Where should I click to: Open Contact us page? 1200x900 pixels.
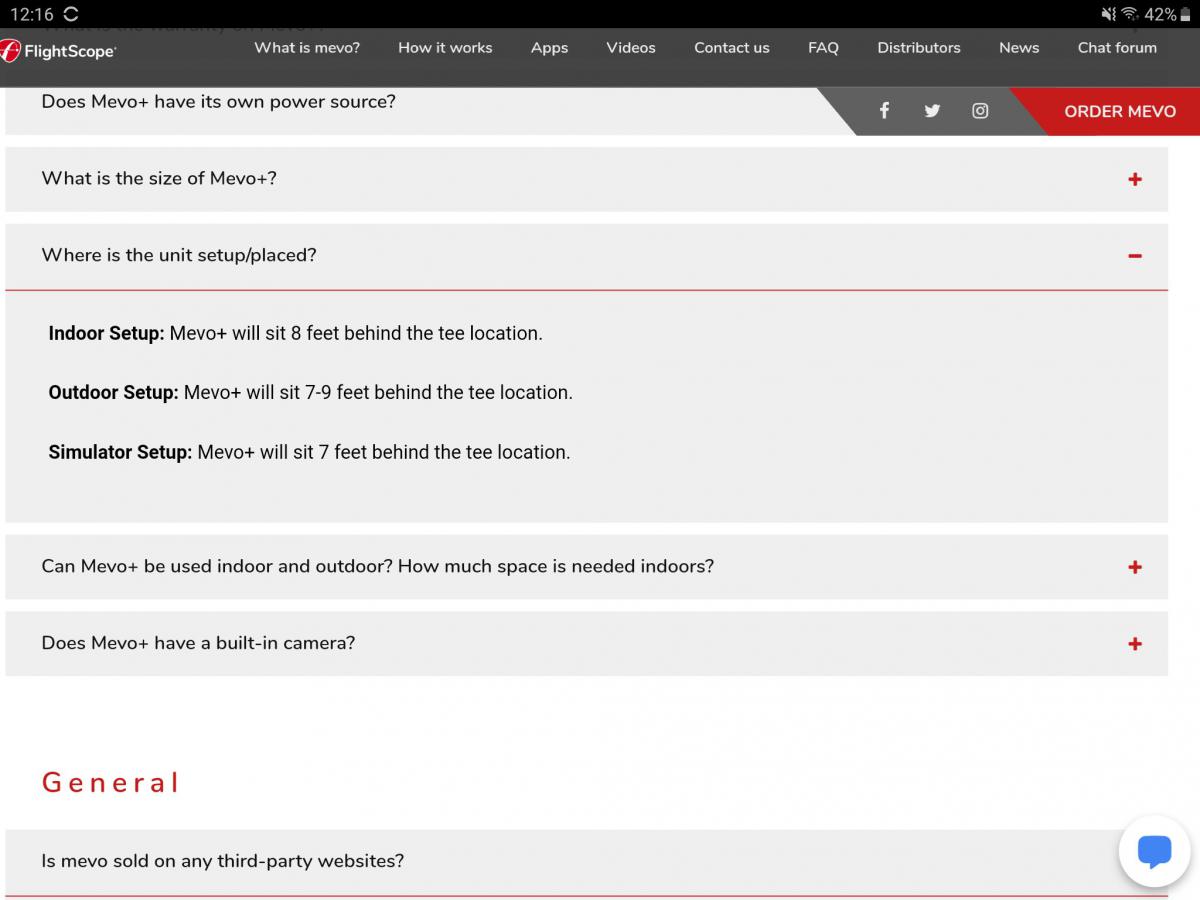point(732,47)
